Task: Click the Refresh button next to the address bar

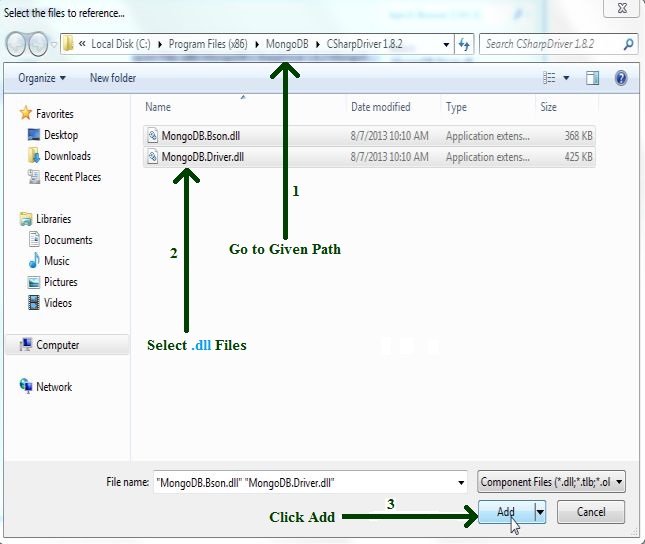Action: [x=464, y=44]
